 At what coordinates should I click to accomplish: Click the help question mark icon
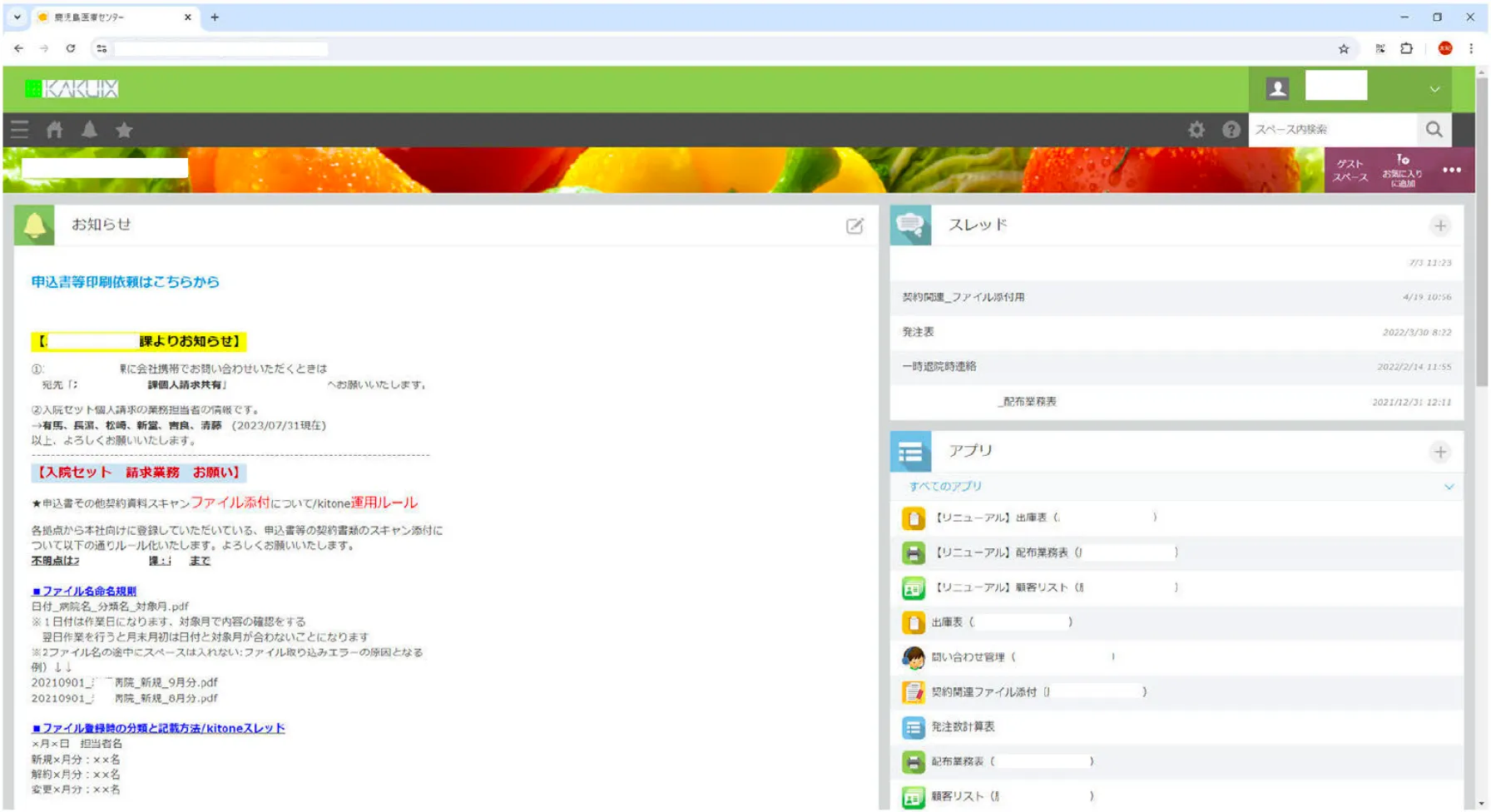pyautogui.click(x=1231, y=130)
